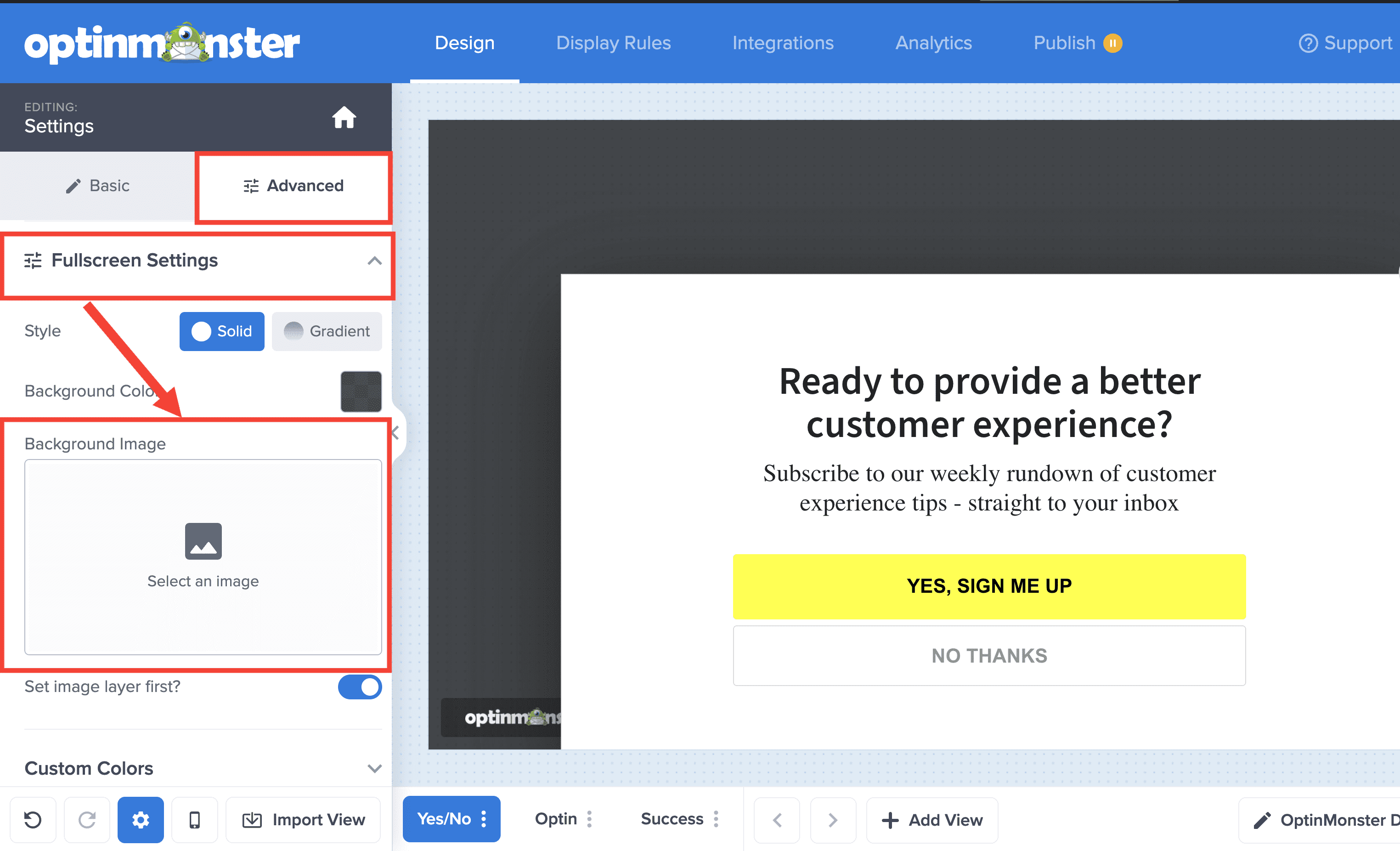Switch to mobile preview with the phone icon
The image size is (1400, 851).
[194, 820]
